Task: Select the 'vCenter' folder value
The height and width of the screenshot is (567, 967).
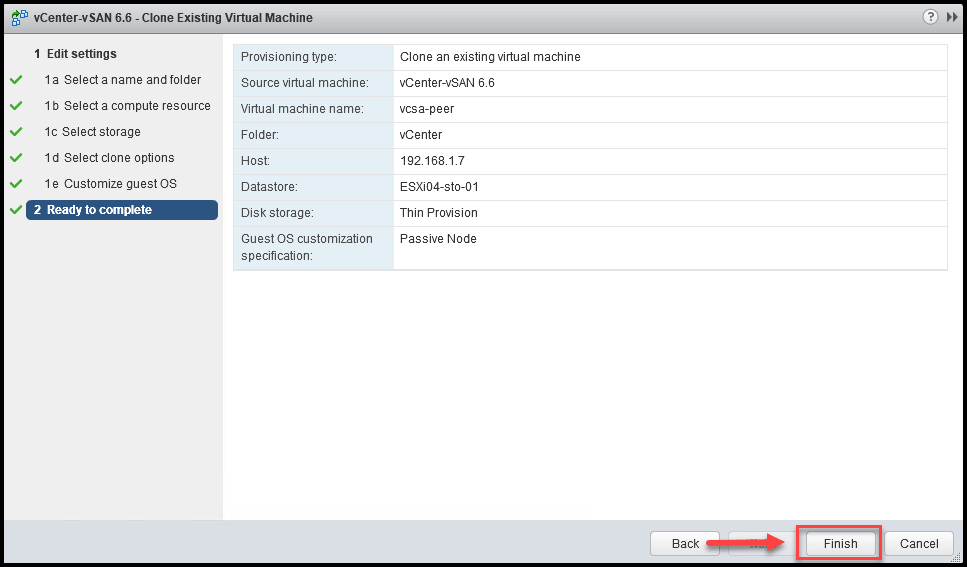Action: [421, 135]
